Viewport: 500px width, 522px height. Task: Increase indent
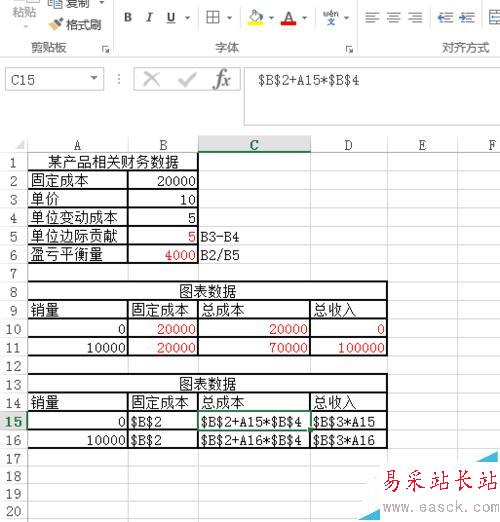click(x=467, y=17)
